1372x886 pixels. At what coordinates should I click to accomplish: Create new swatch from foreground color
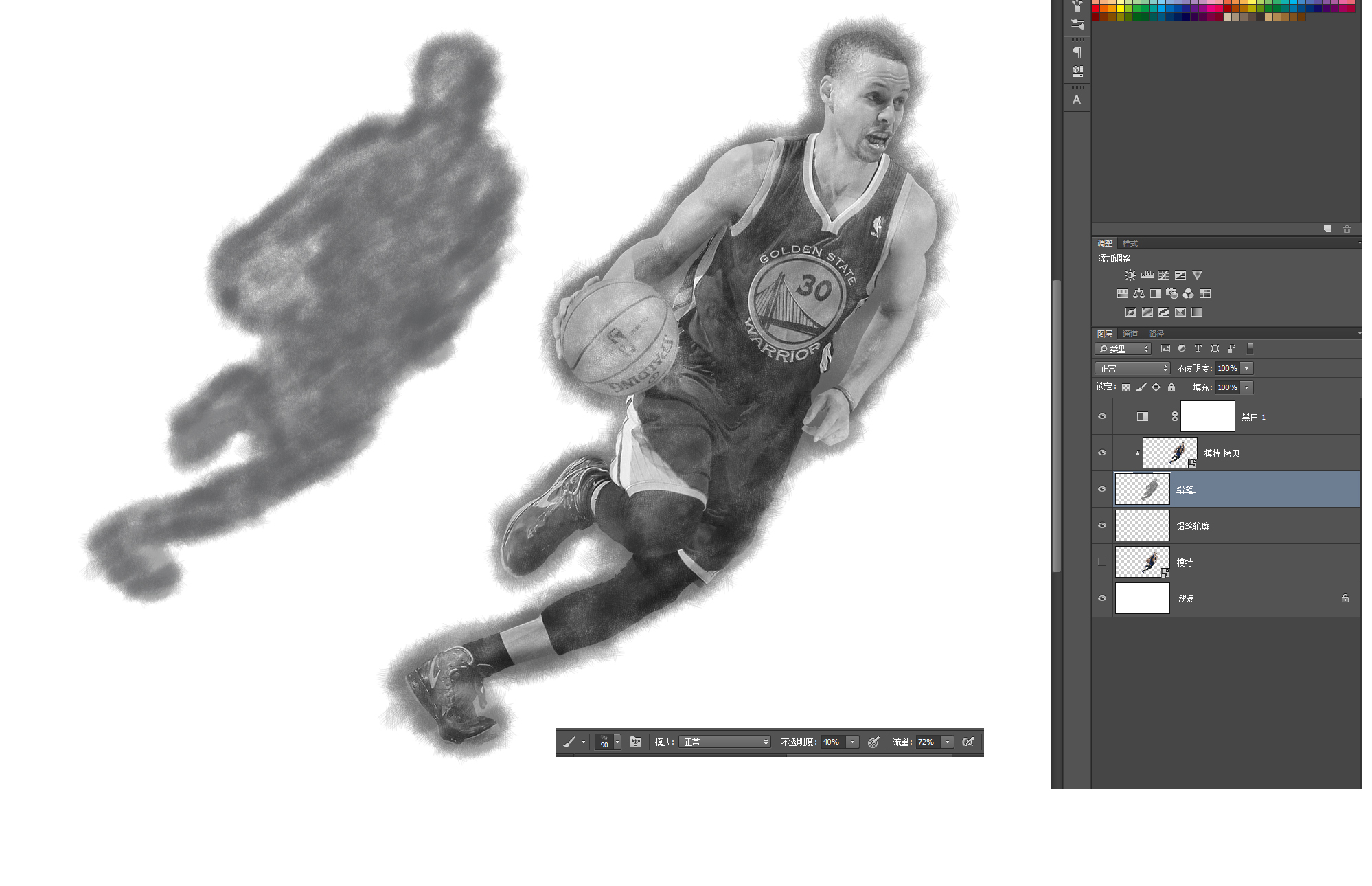coord(1327,229)
